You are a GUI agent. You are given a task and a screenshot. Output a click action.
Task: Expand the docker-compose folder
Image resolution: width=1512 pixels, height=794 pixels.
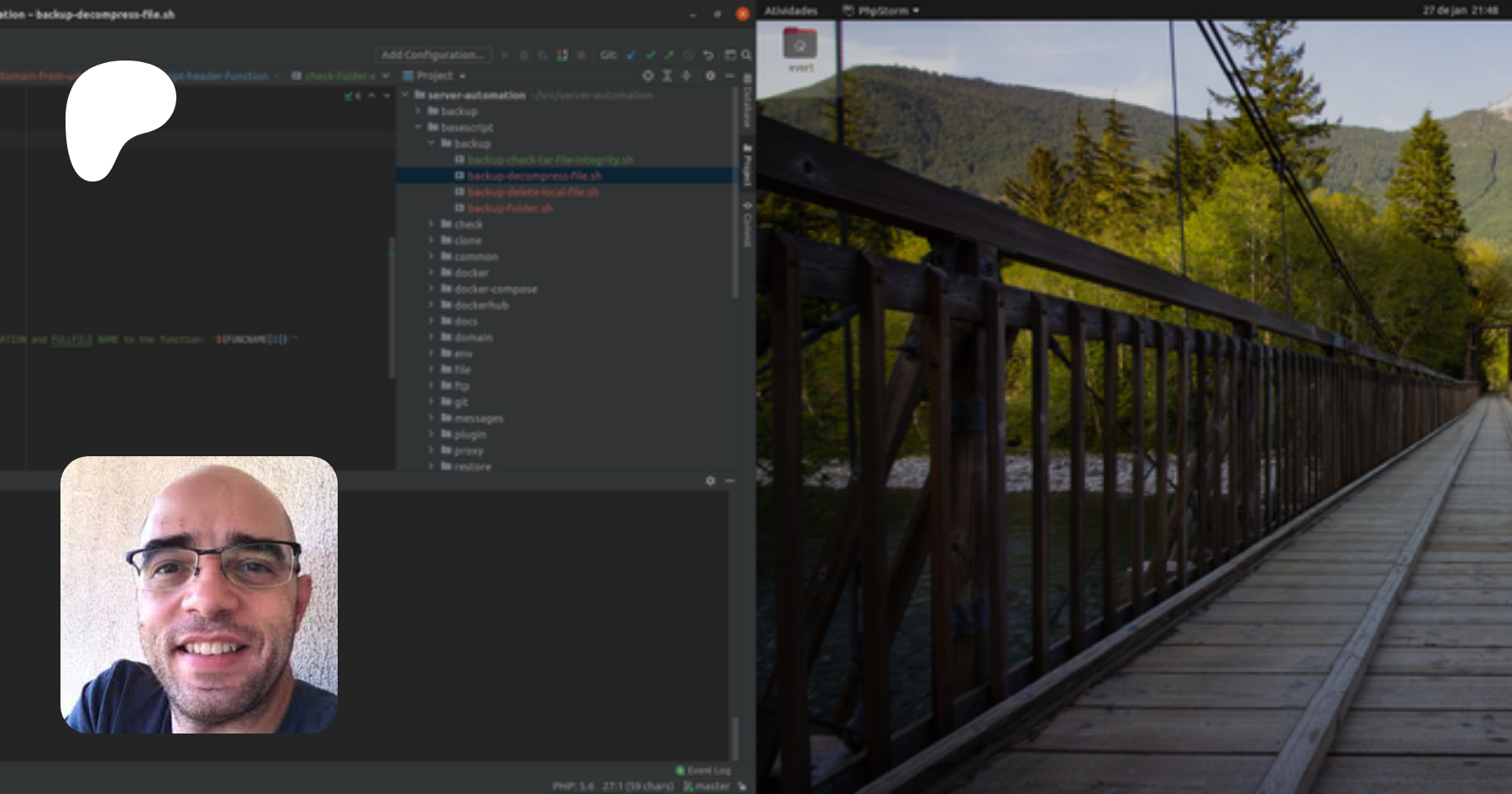[x=432, y=289]
